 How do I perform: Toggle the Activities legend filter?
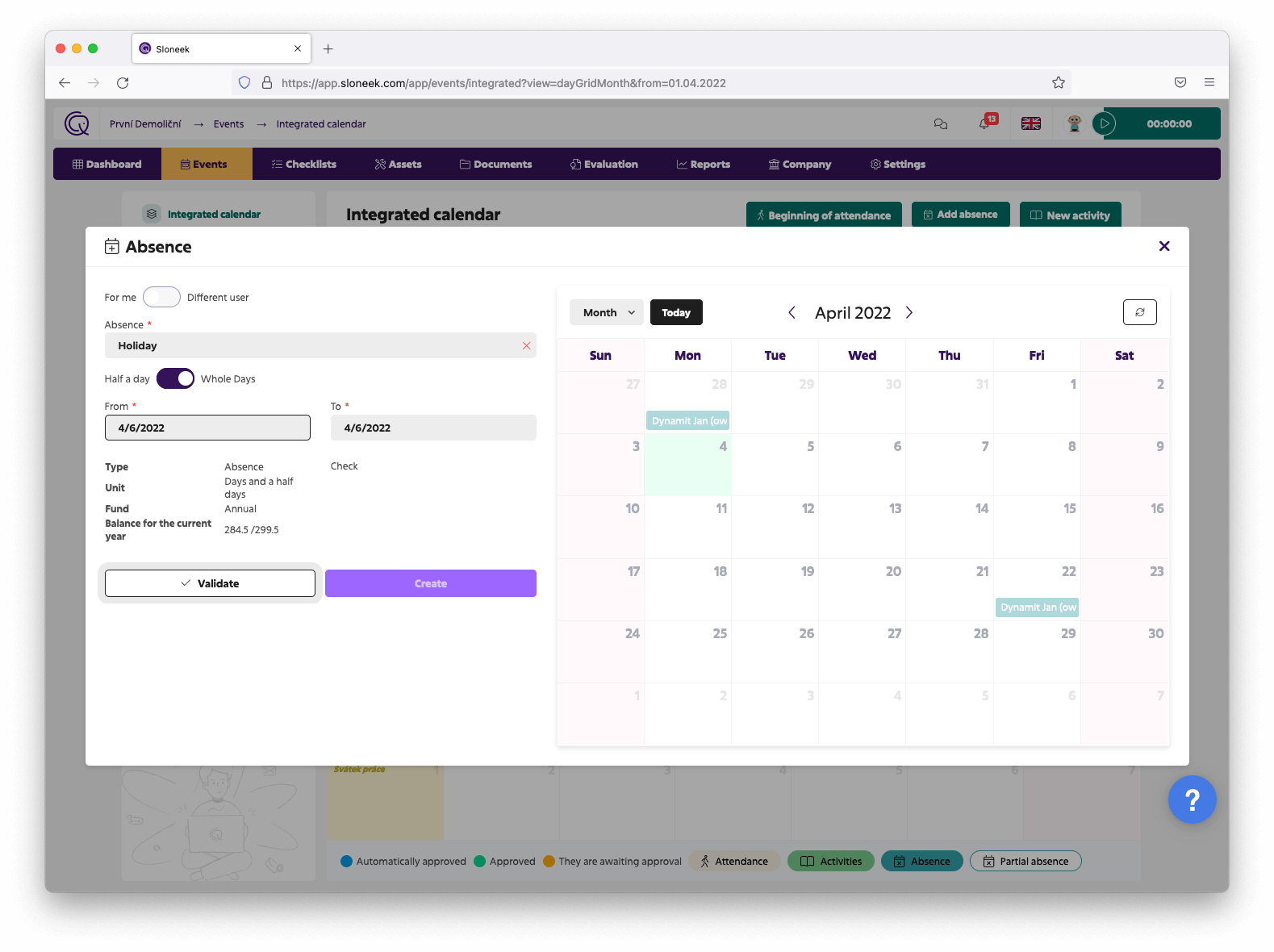(x=831, y=861)
